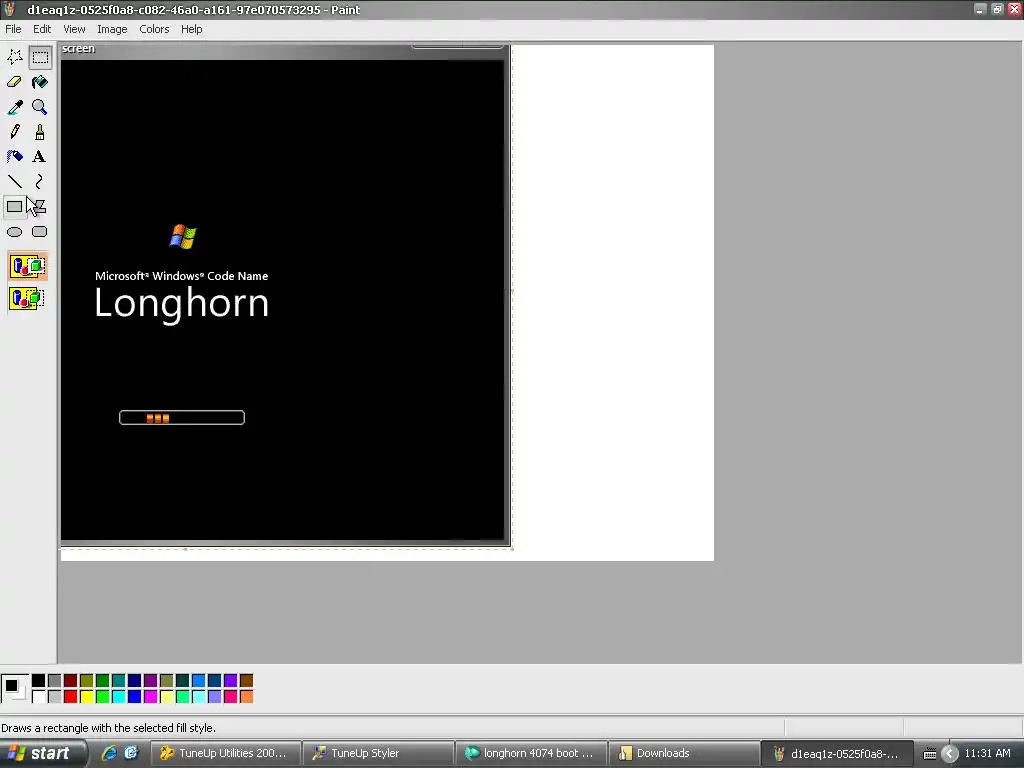Click the status bar text 'Draws a rectangle...'
This screenshot has width=1024, height=768.
108,728
